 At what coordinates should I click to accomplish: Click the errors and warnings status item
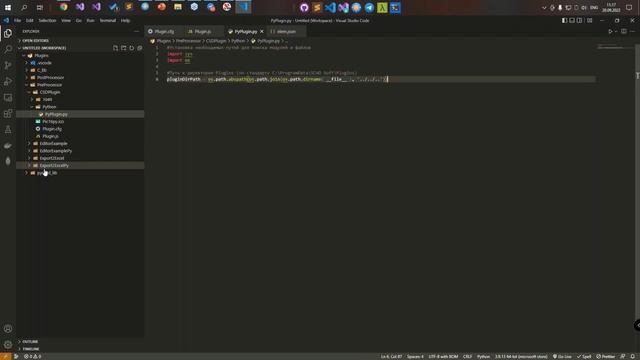[x=33, y=356]
